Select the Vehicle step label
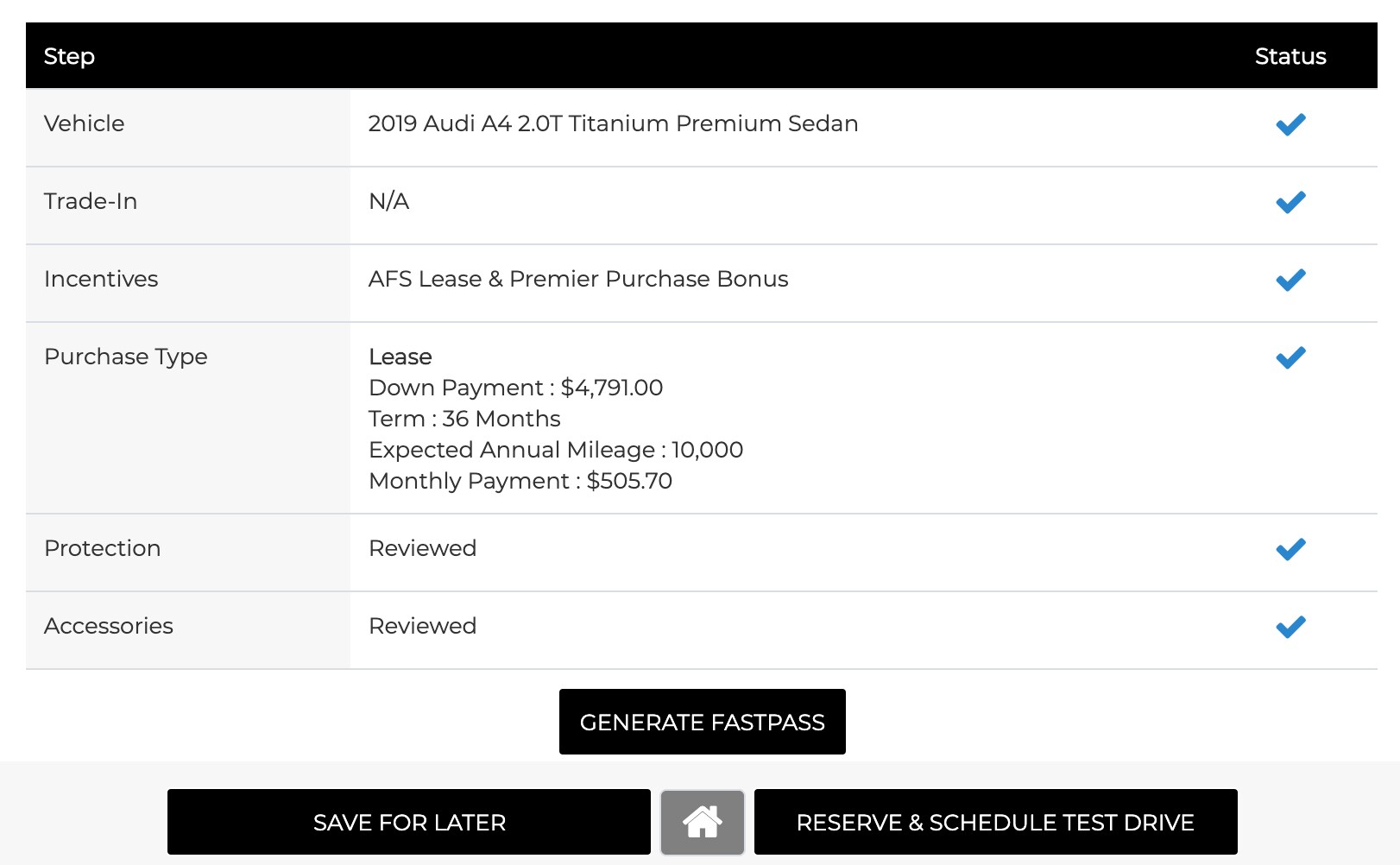The height and width of the screenshot is (865, 1400). tap(84, 123)
